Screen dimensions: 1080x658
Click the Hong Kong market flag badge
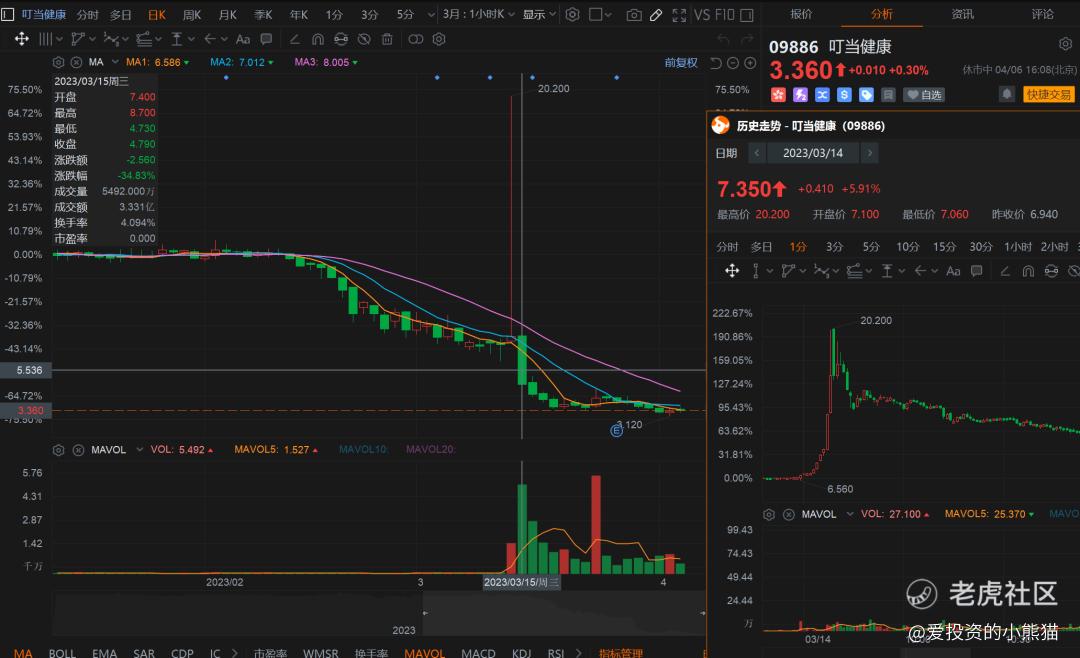tap(778, 94)
